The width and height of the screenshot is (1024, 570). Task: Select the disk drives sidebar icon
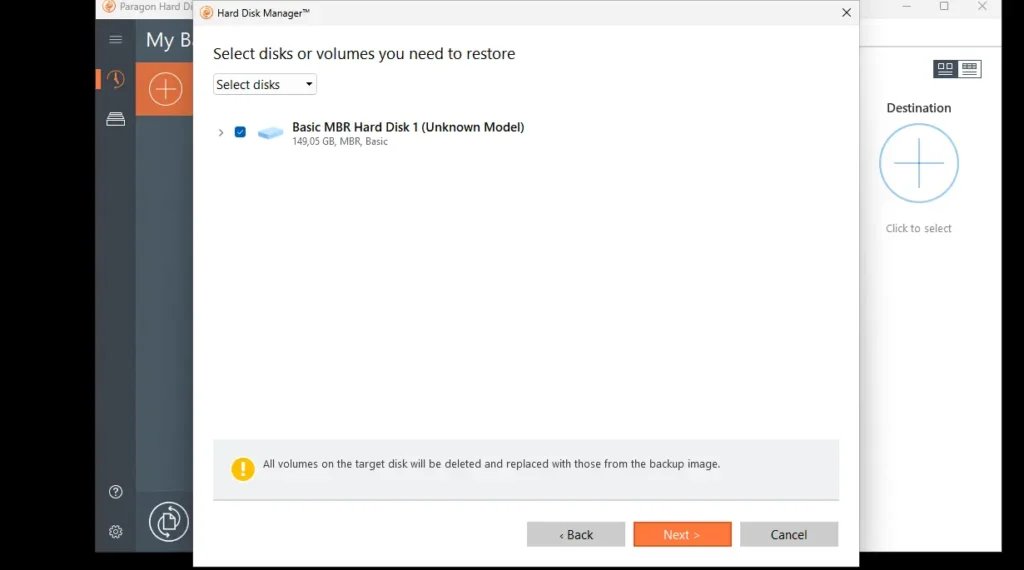pyautogui.click(x=116, y=120)
